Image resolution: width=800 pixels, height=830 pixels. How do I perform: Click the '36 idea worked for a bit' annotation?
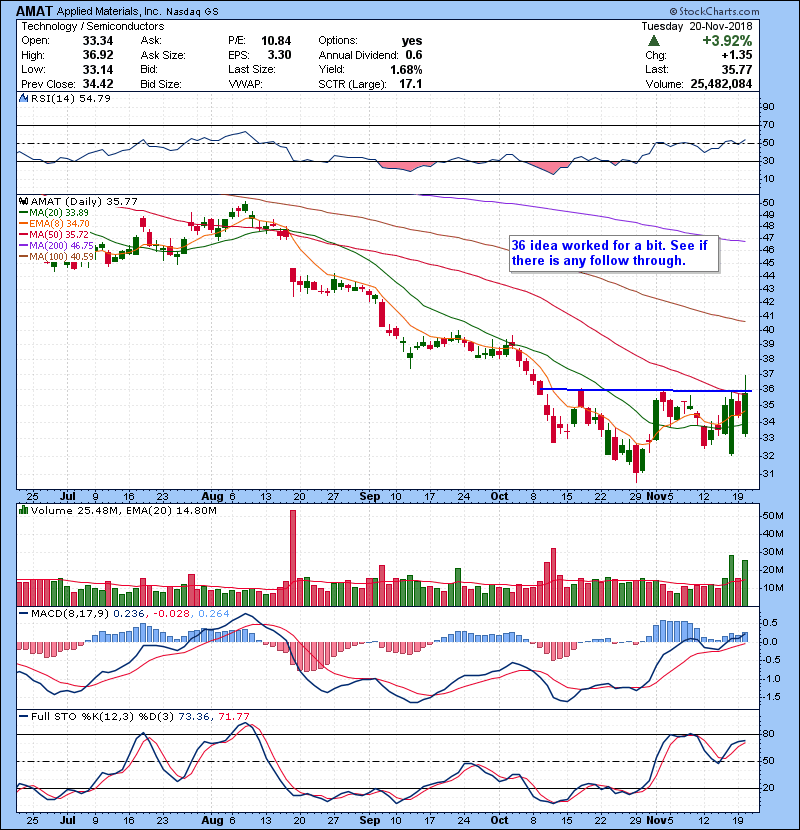613,254
